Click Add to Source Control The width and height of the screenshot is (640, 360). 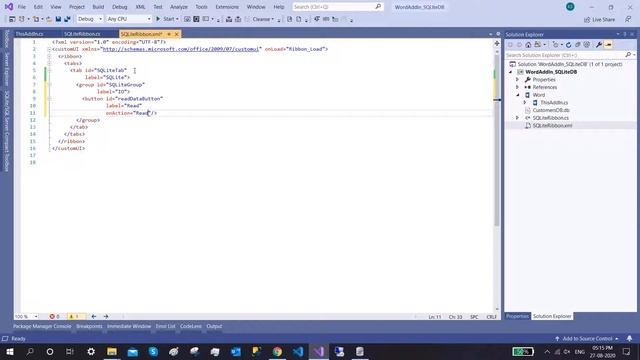587,338
